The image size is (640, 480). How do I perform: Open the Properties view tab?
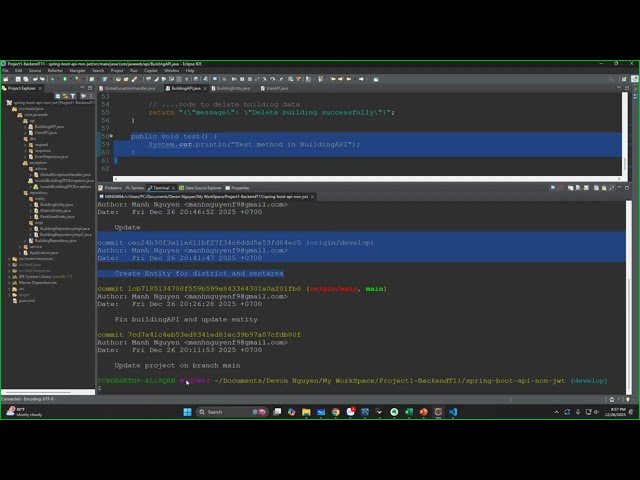click(x=238, y=188)
